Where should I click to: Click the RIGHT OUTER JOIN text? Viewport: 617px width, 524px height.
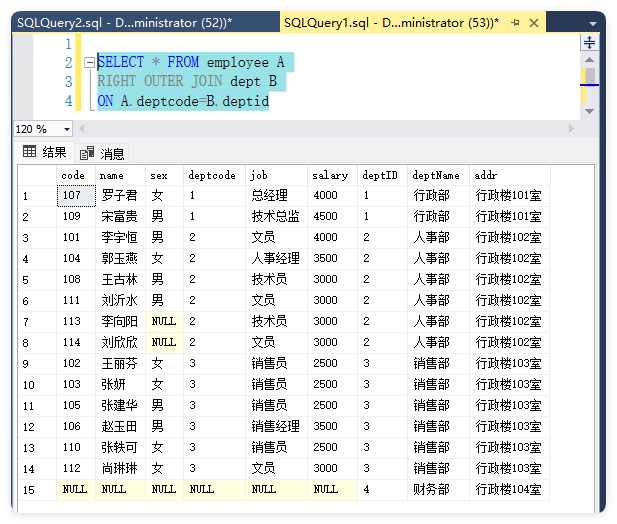pyautogui.click(x=160, y=81)
